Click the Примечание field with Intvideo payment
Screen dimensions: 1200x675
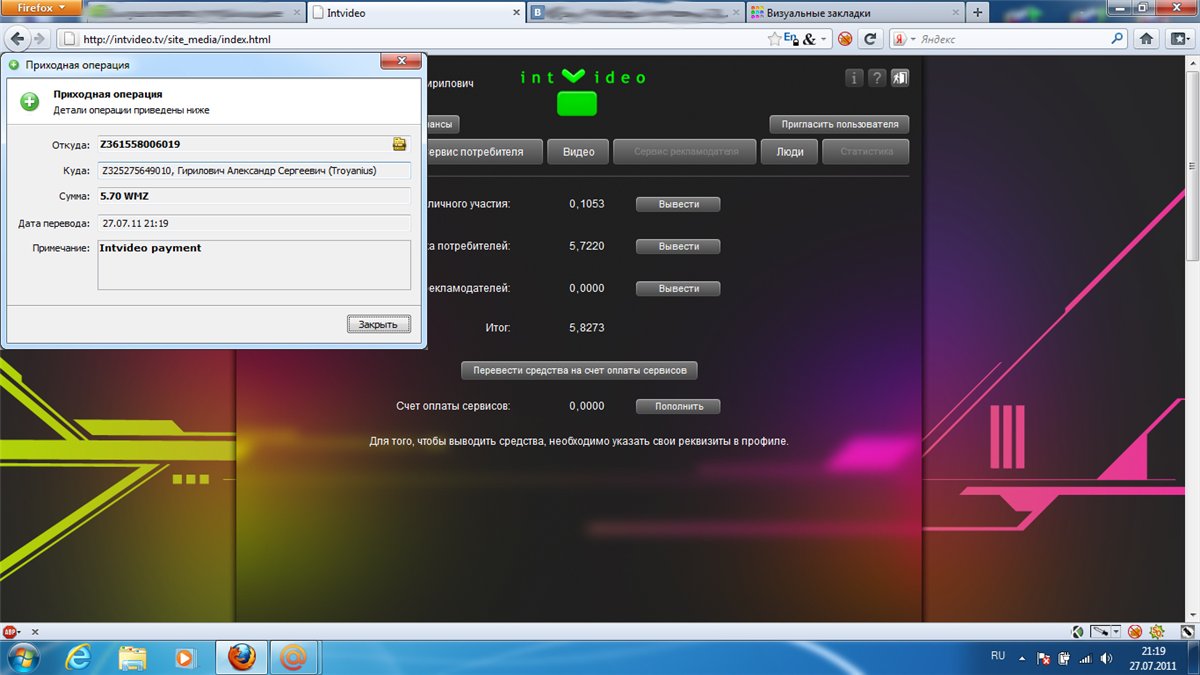pos(254,264)
